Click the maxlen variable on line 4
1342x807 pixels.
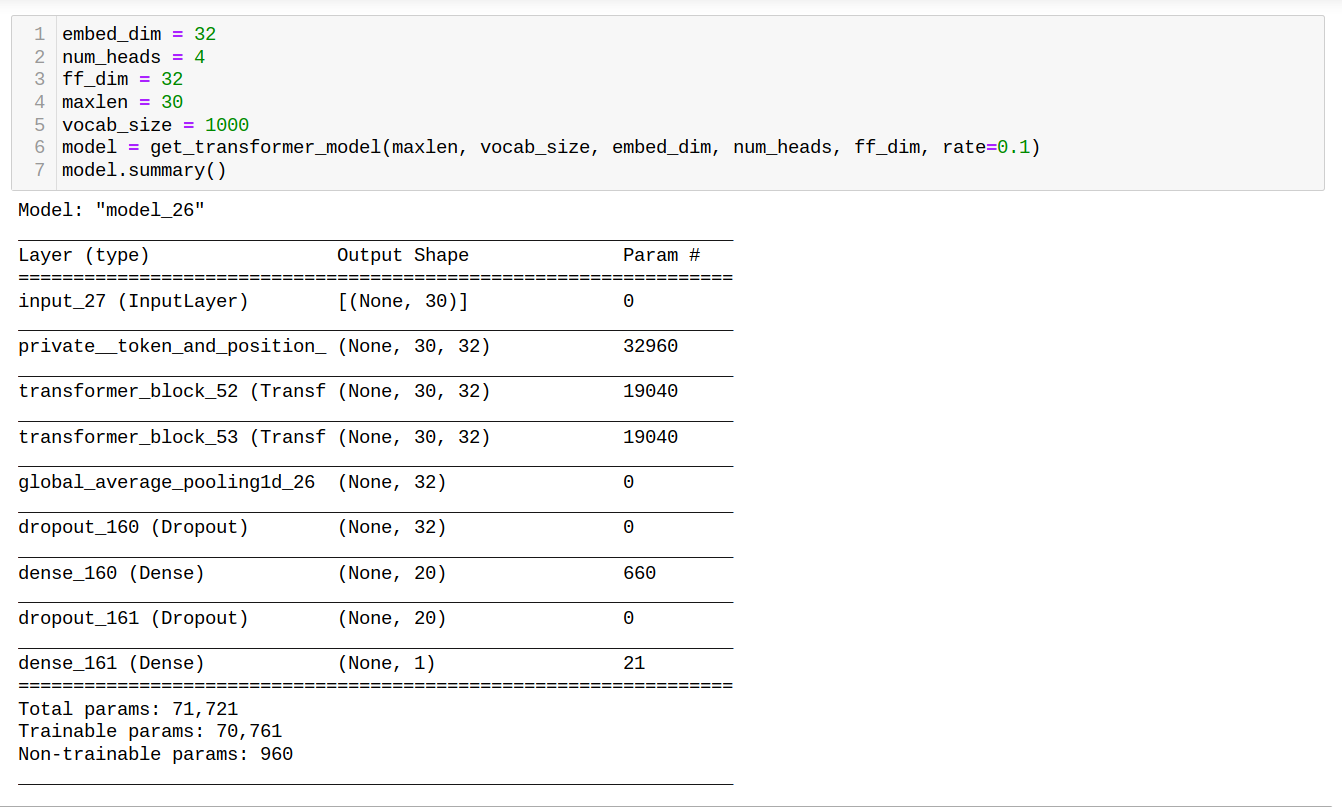(x=95, y=101)
